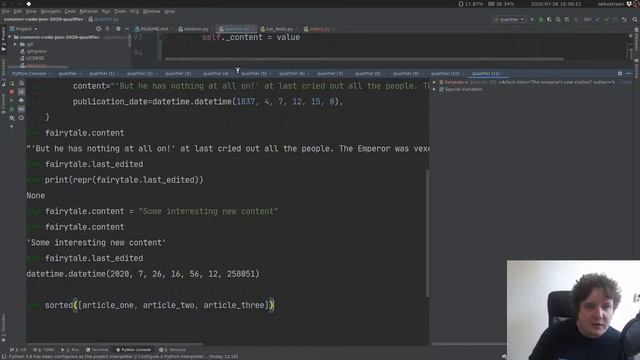Click the console settings wrench icon
Screen dimensions: 640x360
[12, 118]
